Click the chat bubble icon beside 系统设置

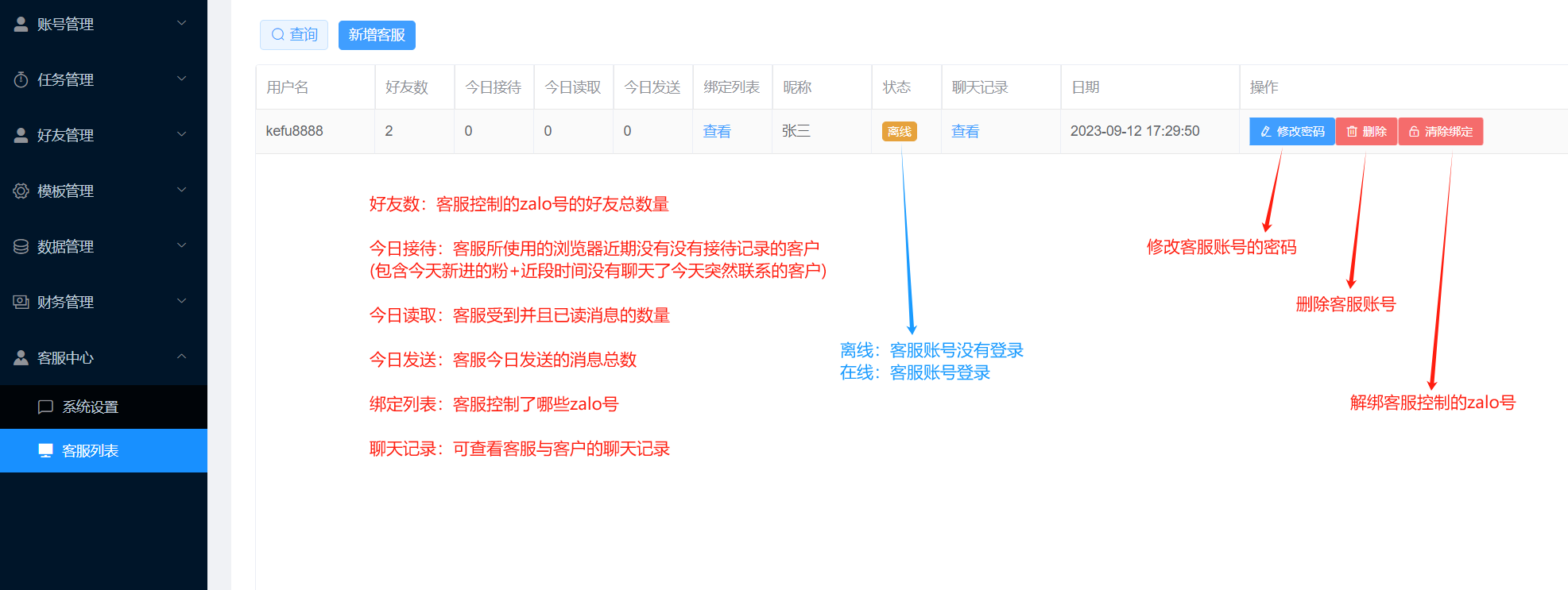point(46,407)
